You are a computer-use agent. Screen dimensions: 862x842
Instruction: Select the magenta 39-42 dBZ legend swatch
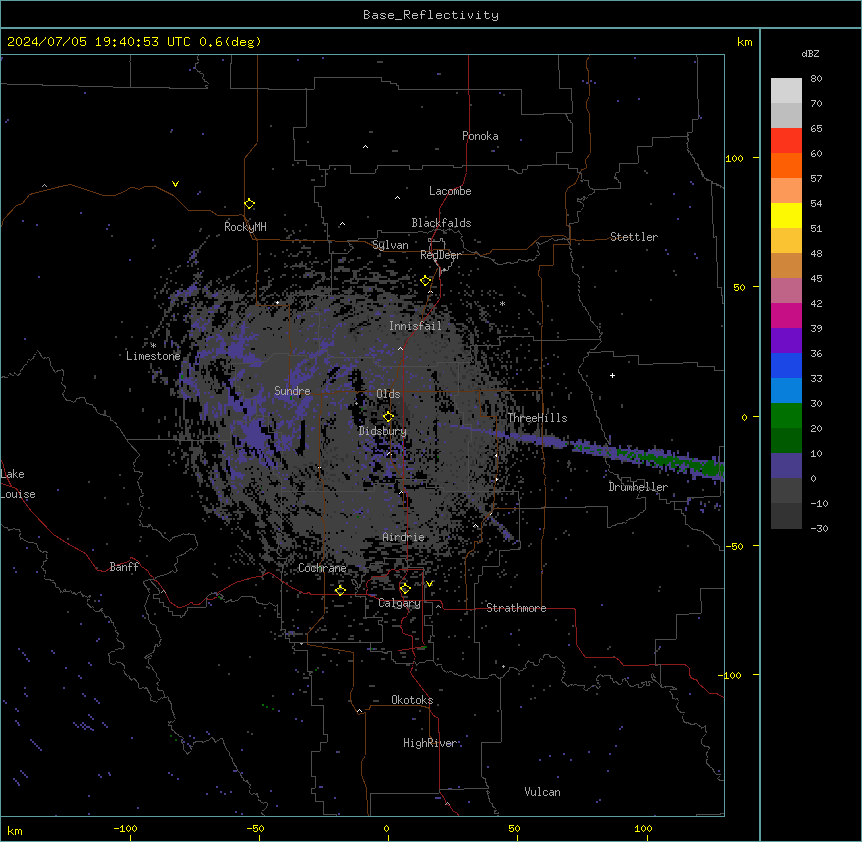tap(786, 315)
